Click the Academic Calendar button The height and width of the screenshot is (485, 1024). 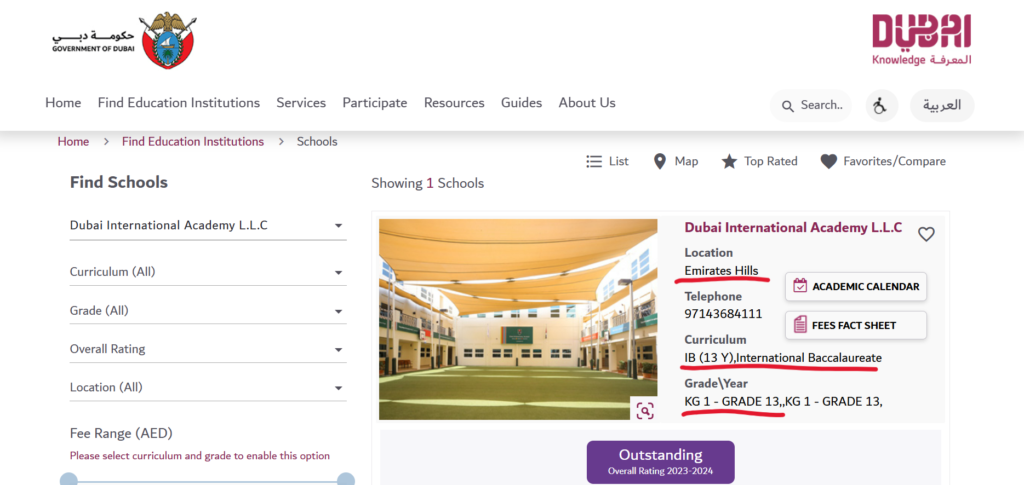point(856,287)
